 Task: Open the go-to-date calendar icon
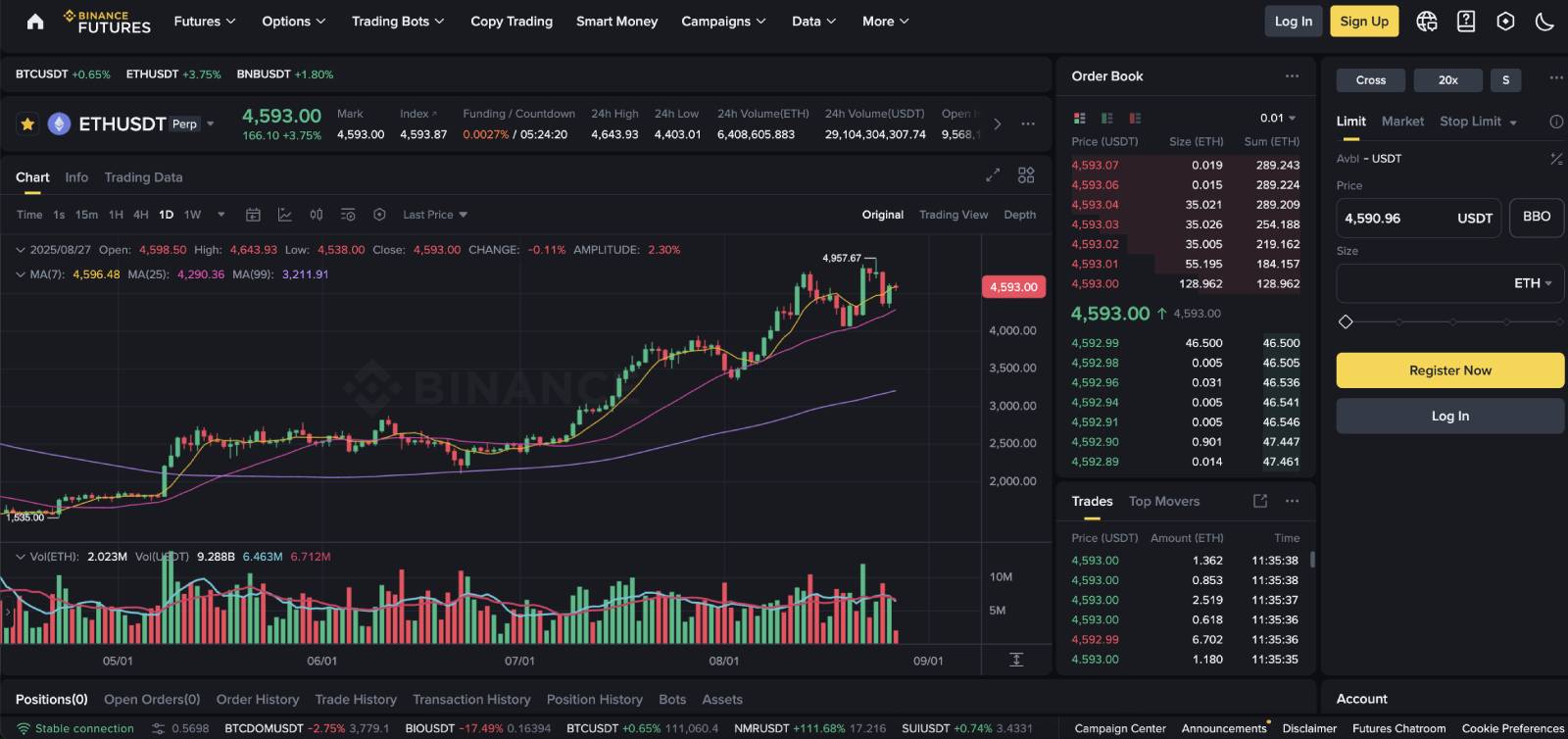click(253, 215)
